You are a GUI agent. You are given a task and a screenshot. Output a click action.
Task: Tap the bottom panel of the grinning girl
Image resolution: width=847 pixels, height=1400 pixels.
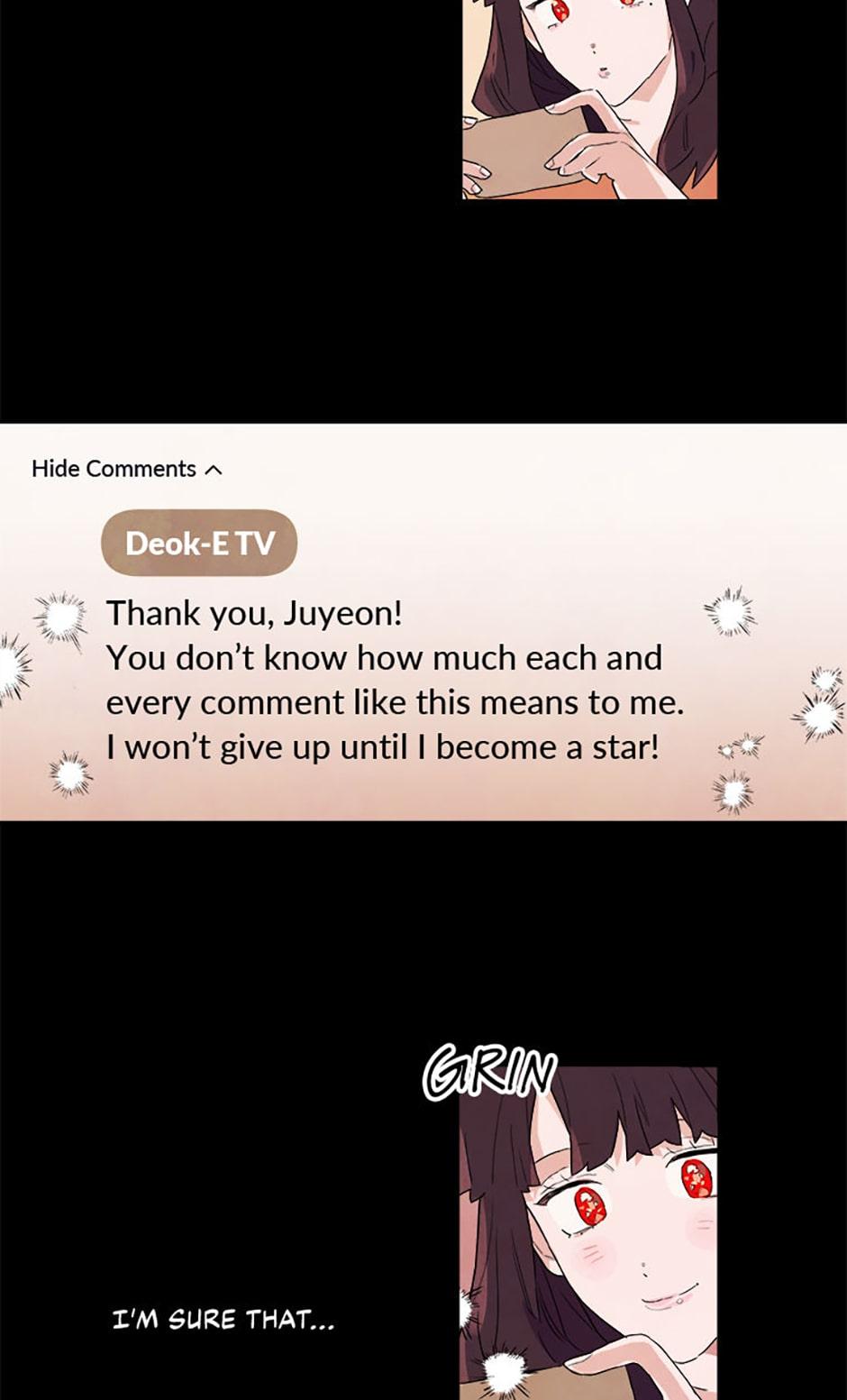point(588,1233)
